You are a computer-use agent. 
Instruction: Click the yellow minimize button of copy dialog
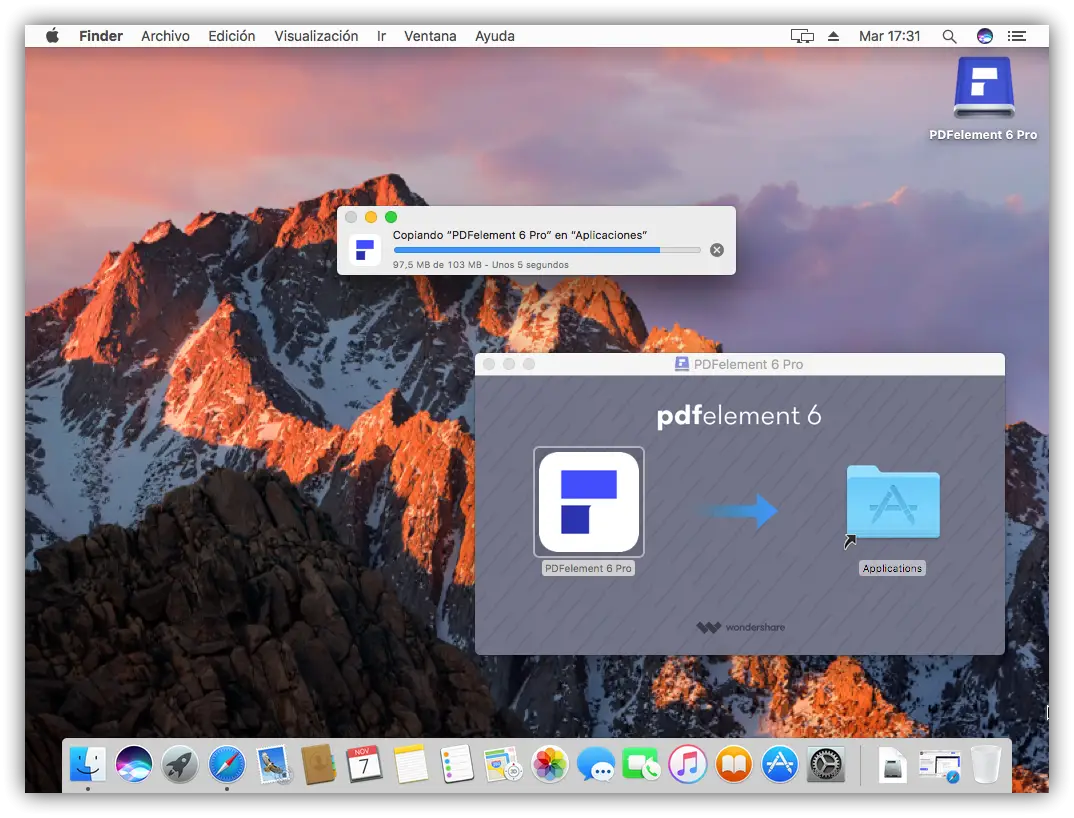371,217
